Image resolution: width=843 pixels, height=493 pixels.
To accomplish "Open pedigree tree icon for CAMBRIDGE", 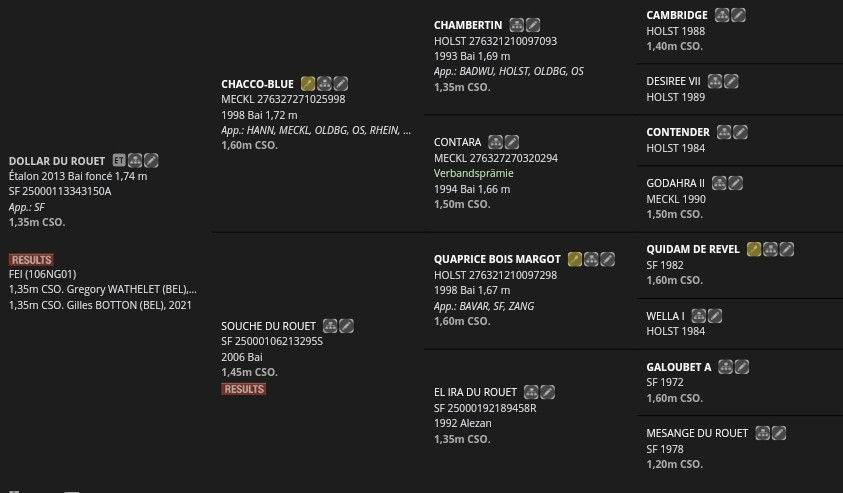I will click(x=722, y=15).
